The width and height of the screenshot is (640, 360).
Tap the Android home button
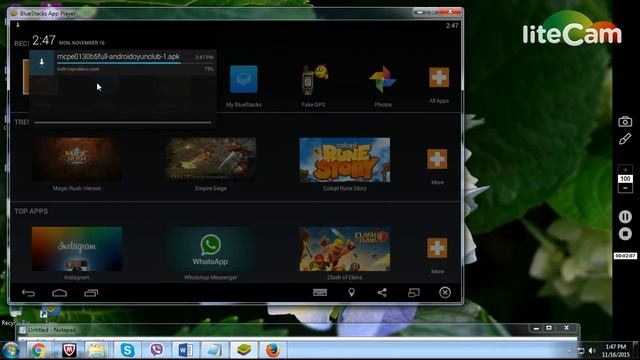60,293
